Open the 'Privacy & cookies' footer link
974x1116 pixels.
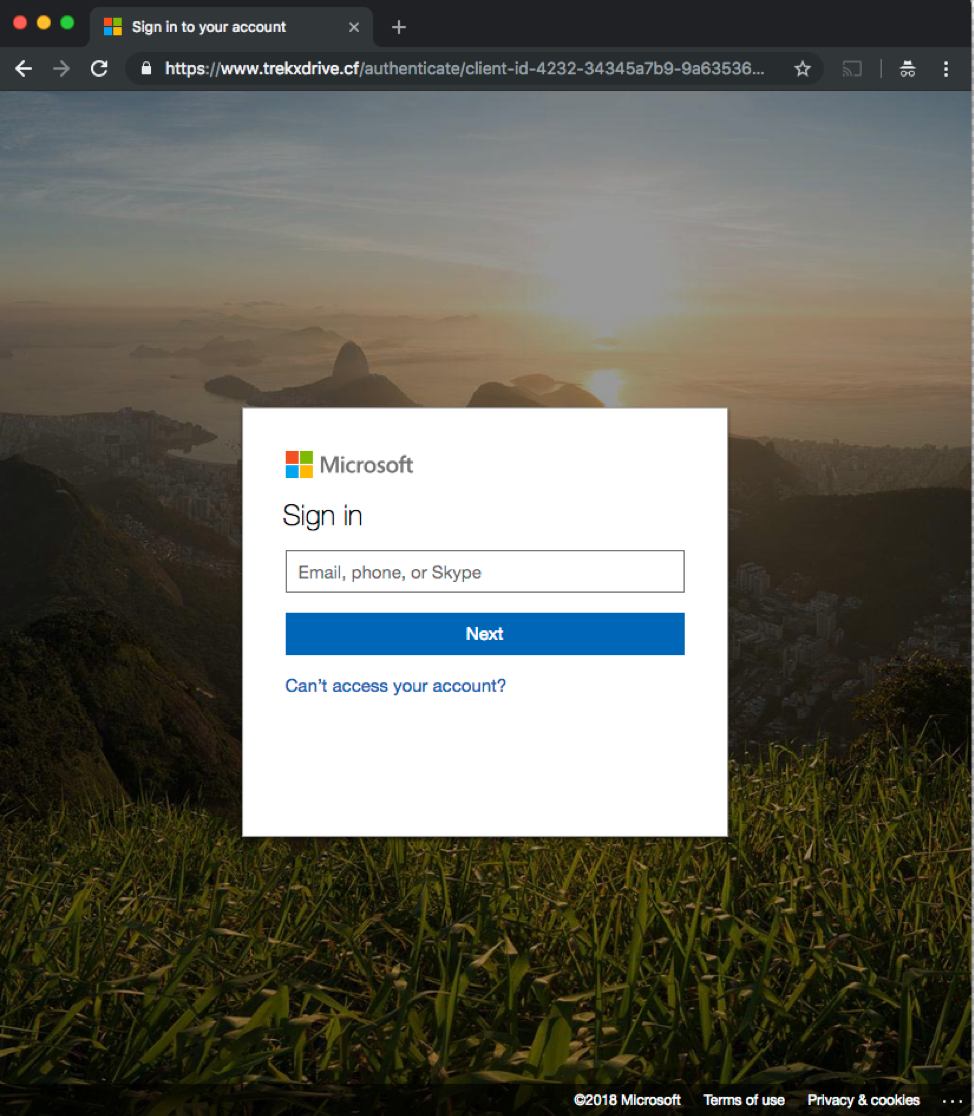click(863, 1100)
